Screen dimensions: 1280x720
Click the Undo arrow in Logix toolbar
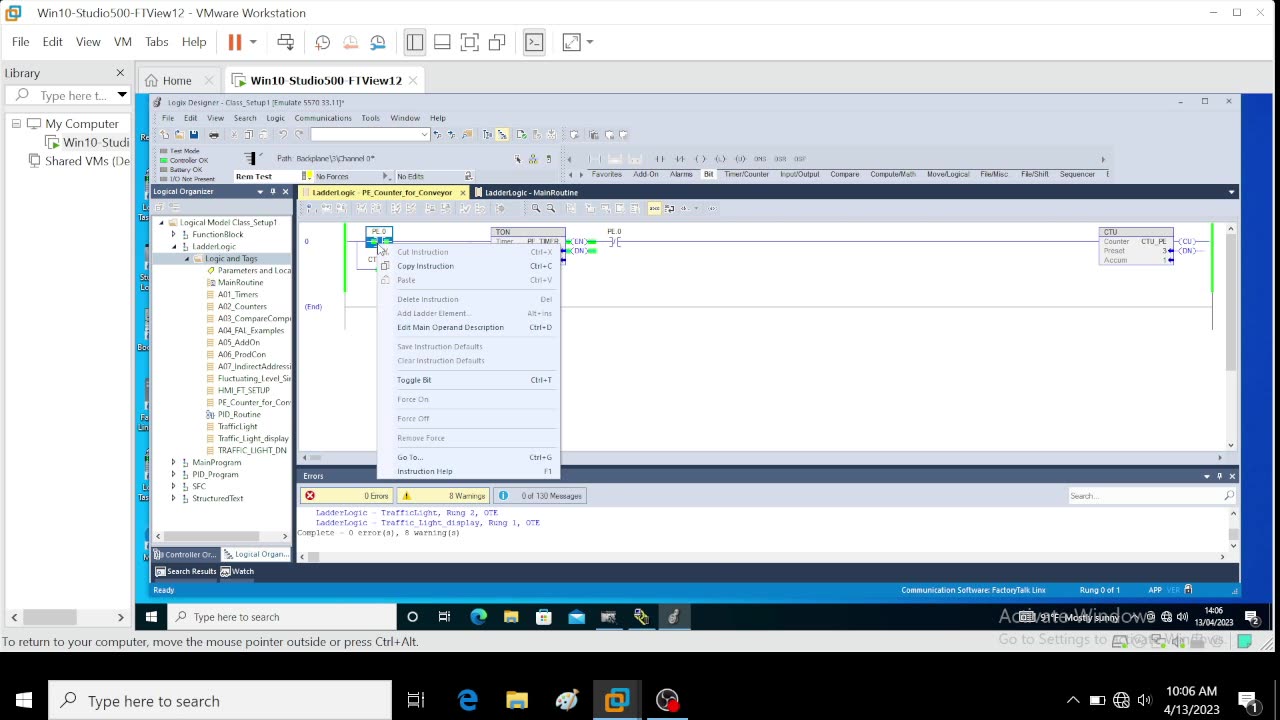[x=283, y=134]
